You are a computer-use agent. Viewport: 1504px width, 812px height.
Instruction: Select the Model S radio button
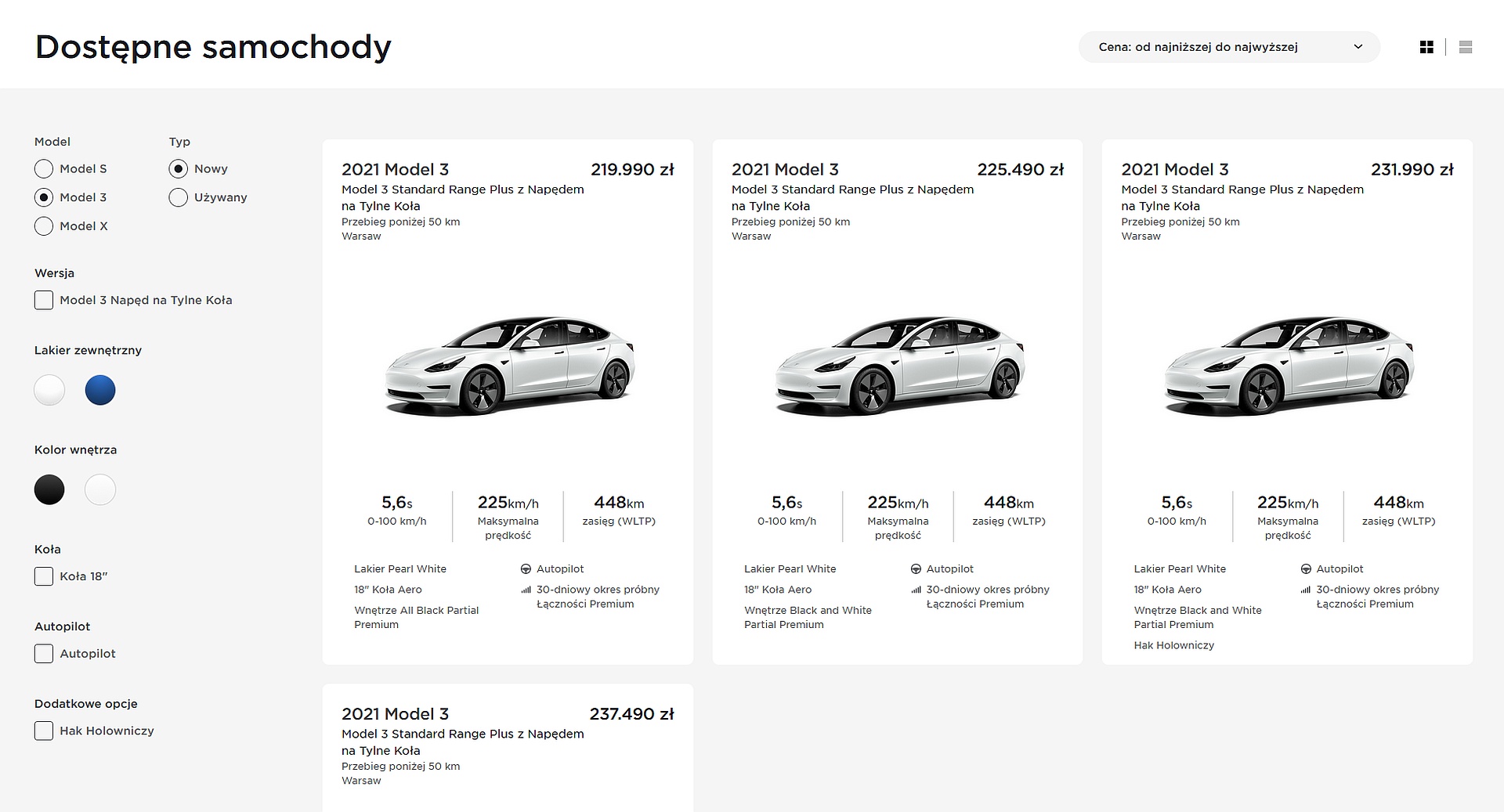pyautogui.click(x=44, y=169)
